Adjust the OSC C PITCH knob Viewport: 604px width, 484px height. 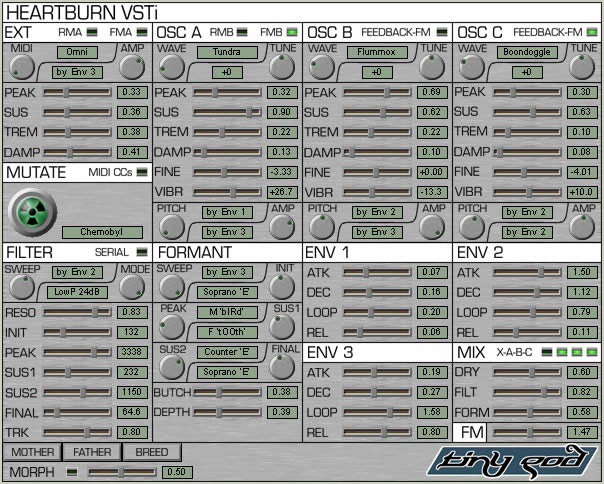[x=471, y=227]
